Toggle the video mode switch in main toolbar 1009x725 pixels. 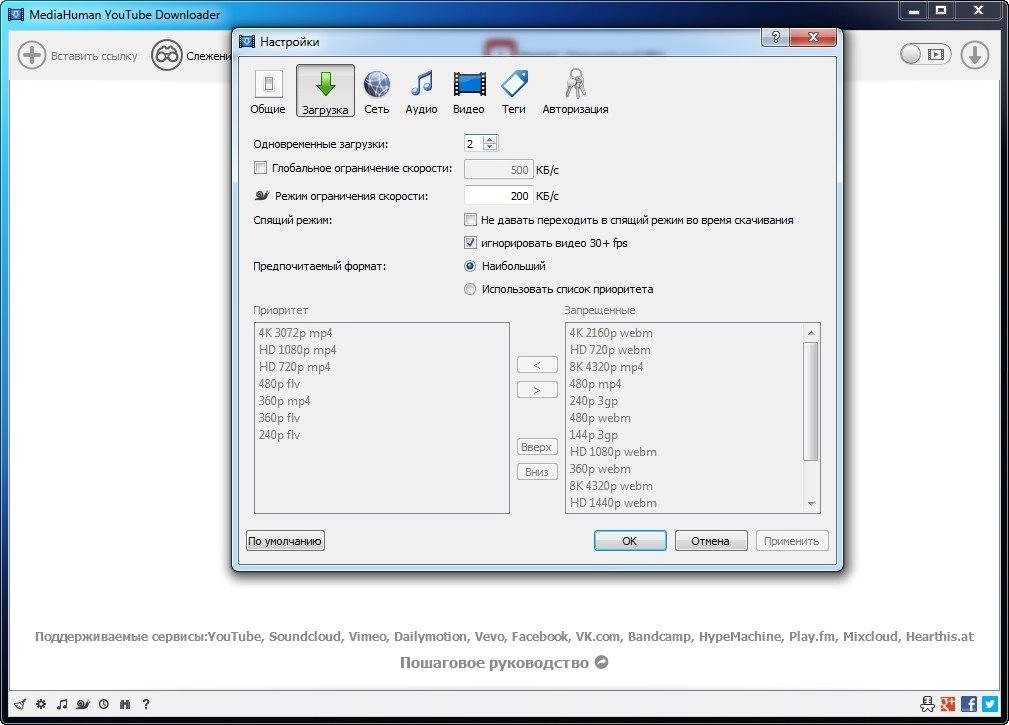tap(925, 55)
